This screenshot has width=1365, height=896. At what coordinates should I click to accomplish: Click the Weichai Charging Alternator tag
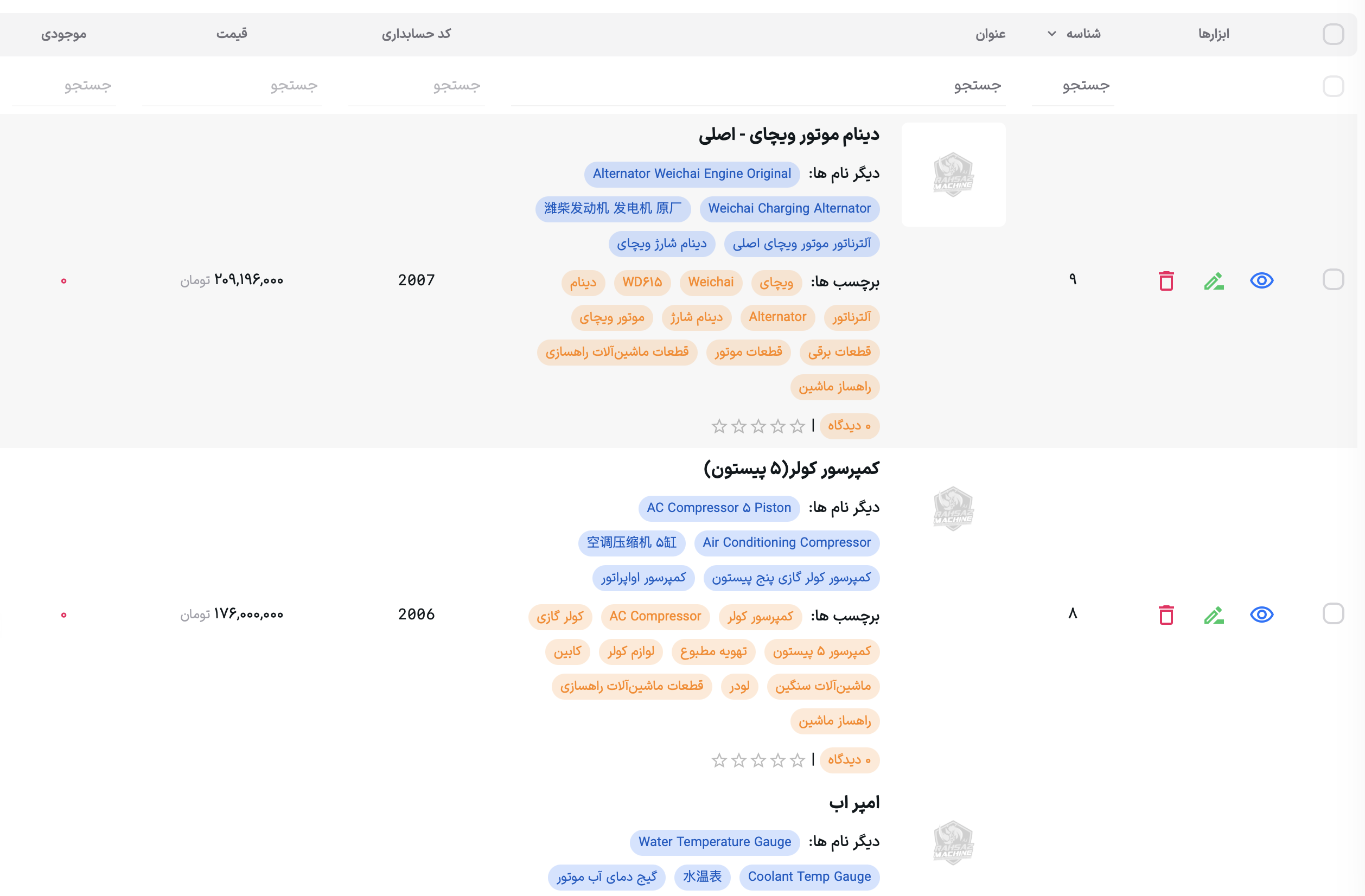point(789,209)
